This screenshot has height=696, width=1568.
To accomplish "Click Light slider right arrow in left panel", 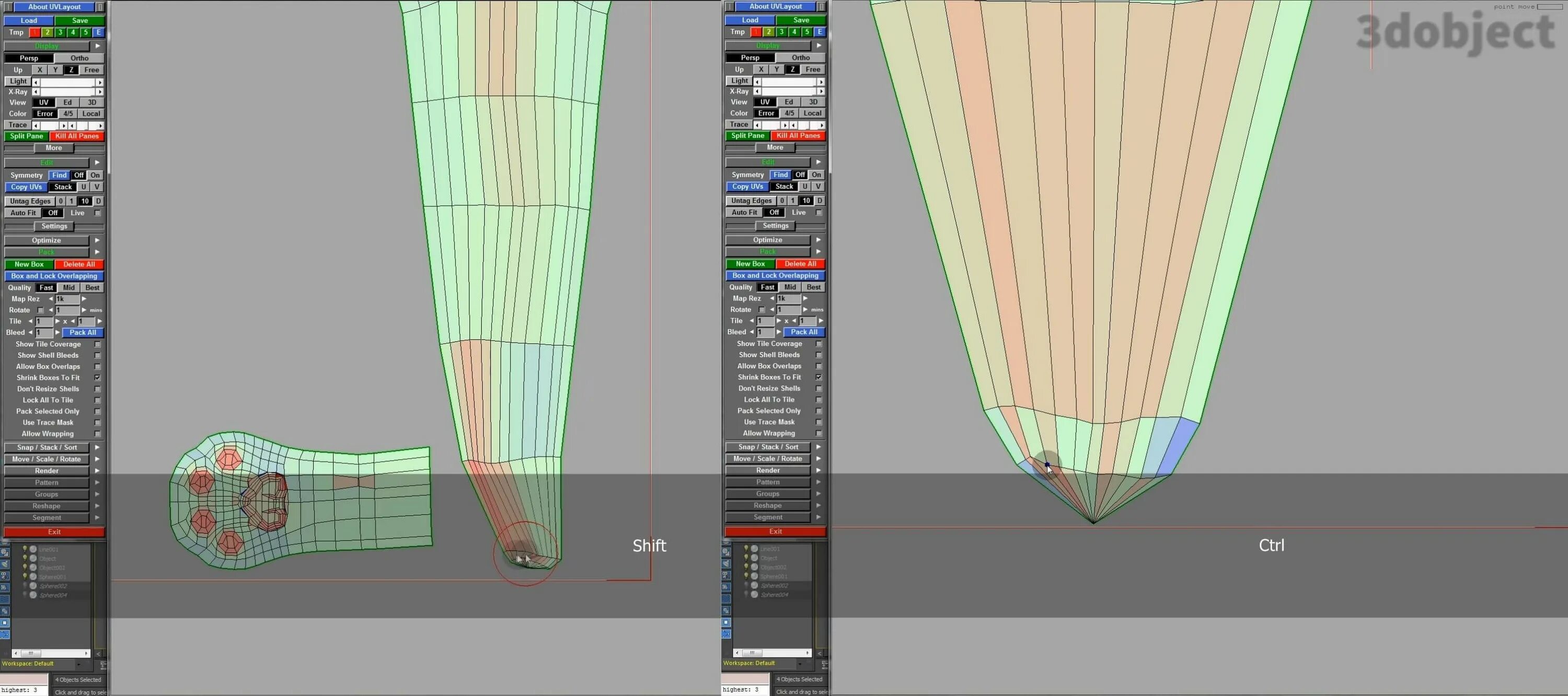I will point(100,82).
